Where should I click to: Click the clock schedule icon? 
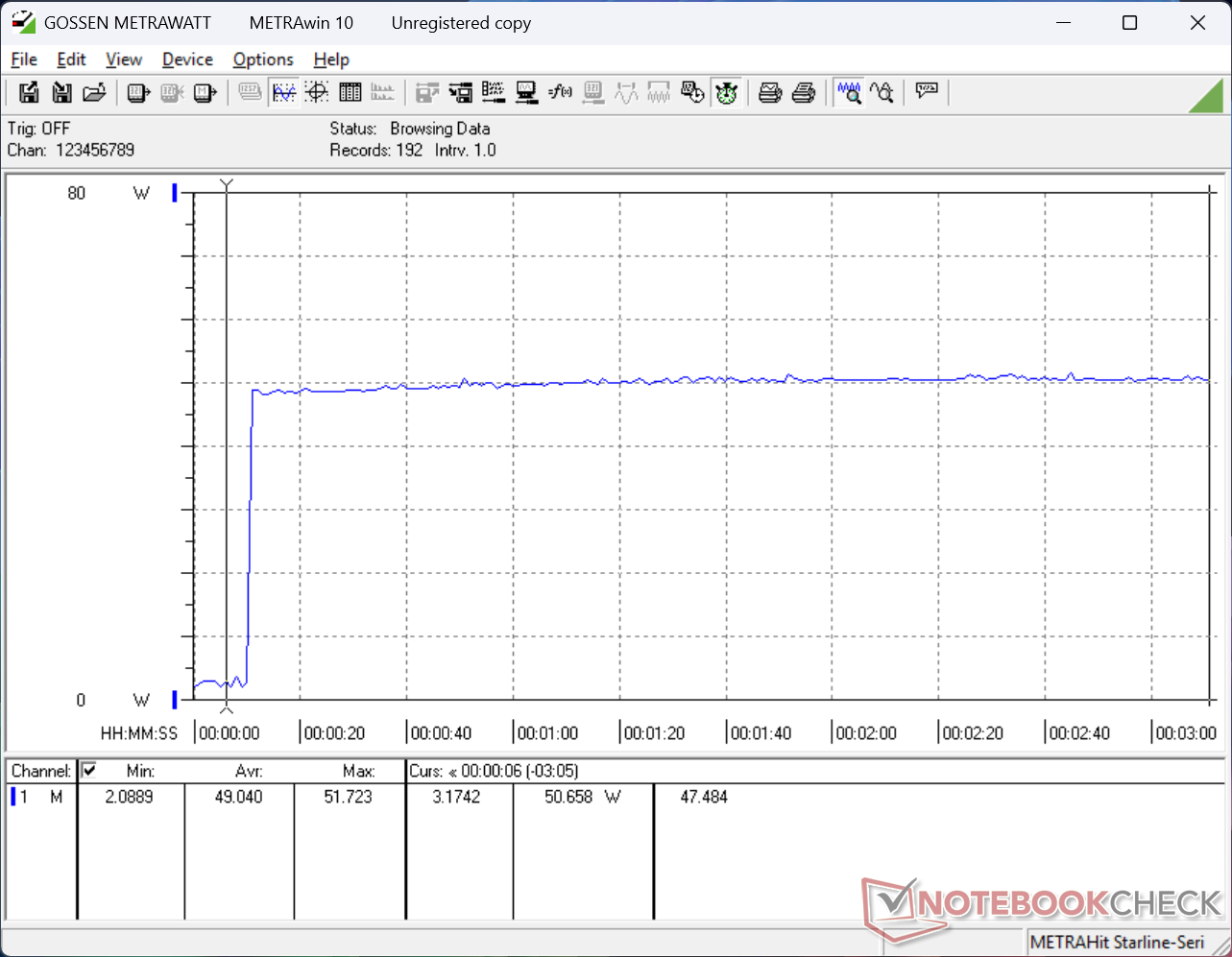pyautogui.click(x=692, y=92)
